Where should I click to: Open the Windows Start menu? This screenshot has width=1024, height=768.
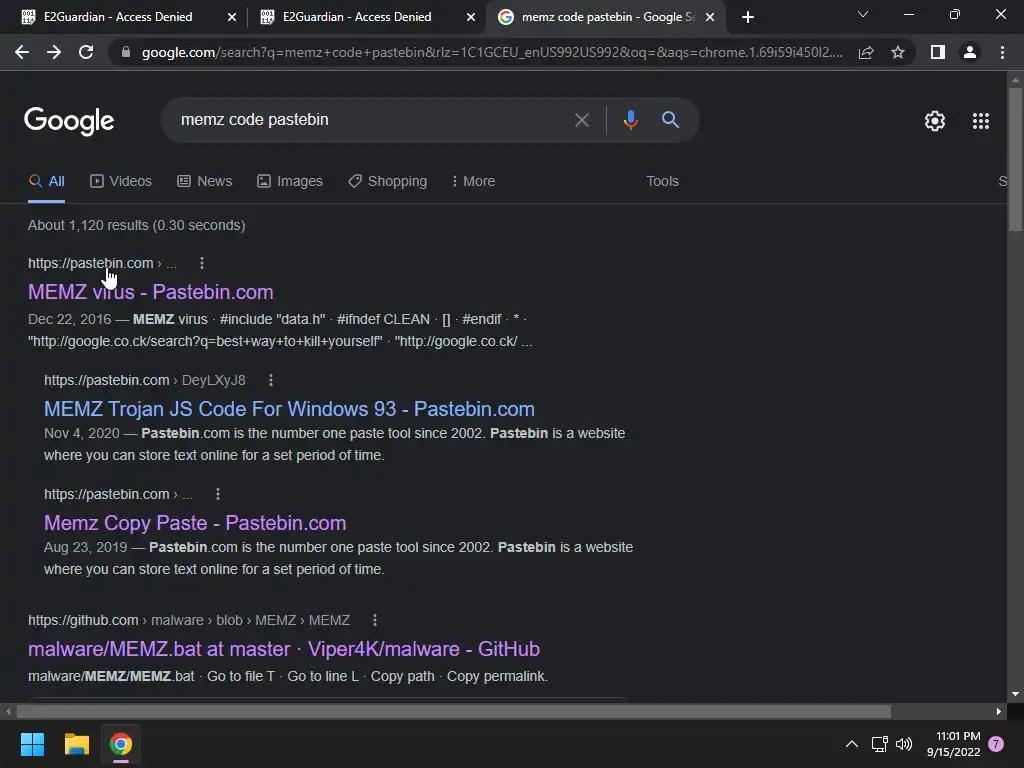pyautogui.click(x=32, y=744)
